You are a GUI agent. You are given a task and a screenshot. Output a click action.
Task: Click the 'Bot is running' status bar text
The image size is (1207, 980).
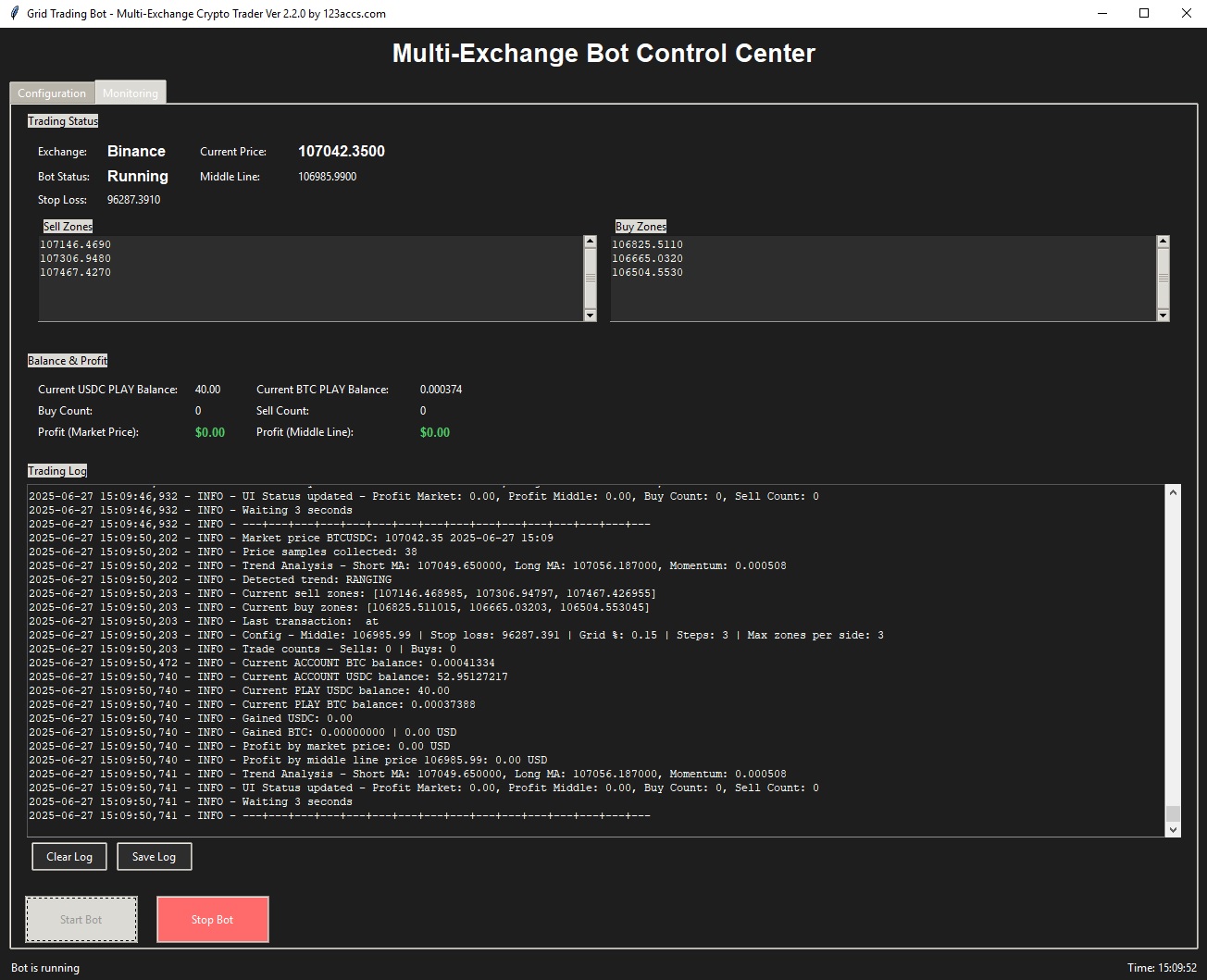pos(45,968)
